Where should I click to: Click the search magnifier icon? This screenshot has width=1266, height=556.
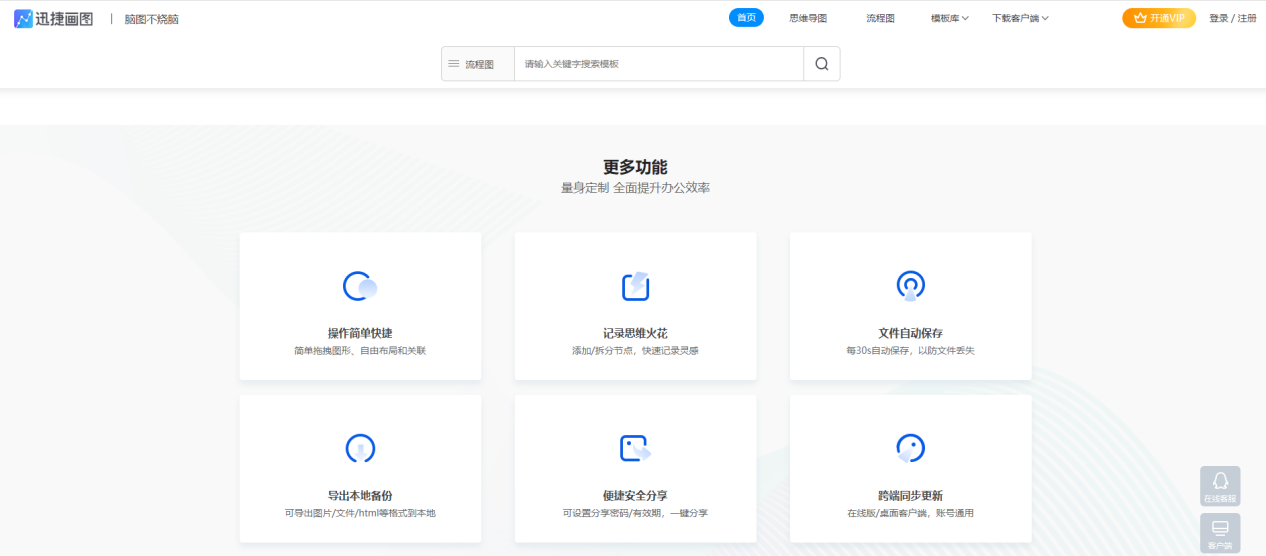[822, 64]
